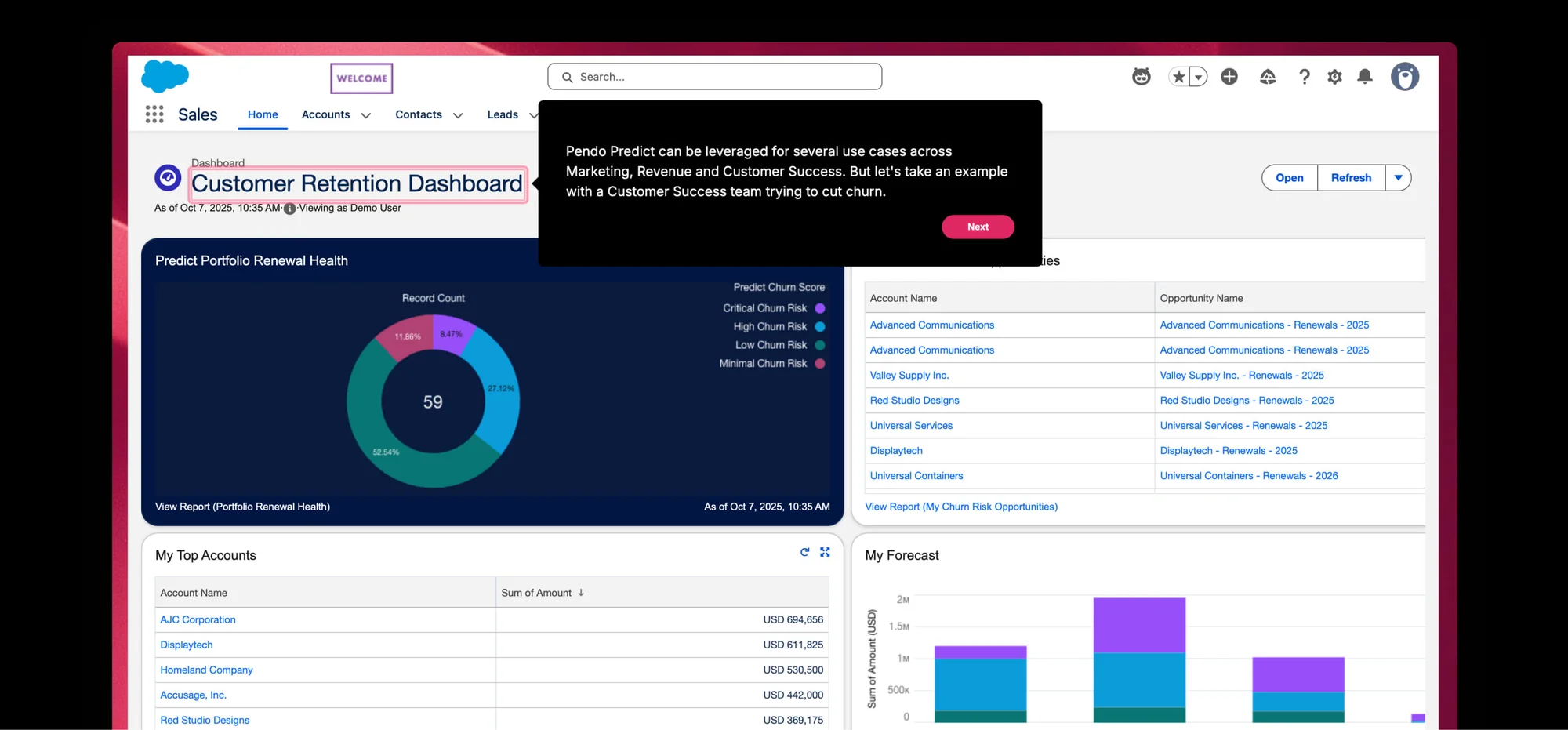
Task: Expand the dropdown beside Refresh button
Action: point(1398,178)
